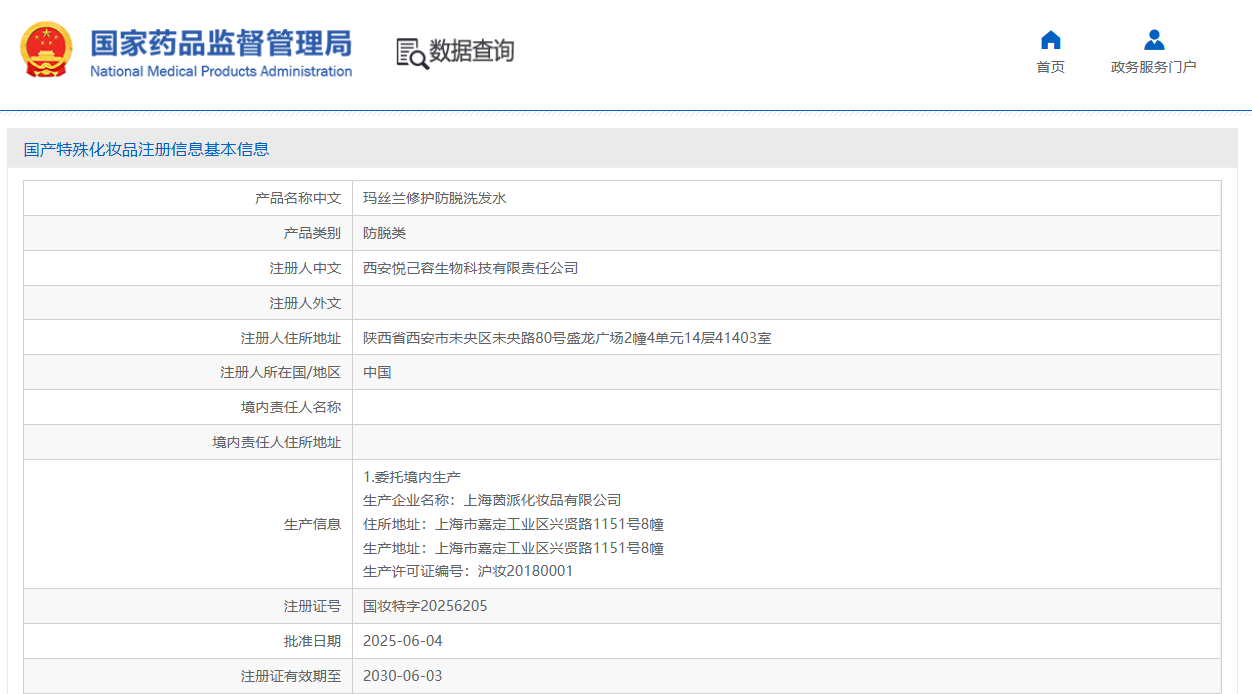Click the approval date 2025-06-04
1252x694 pixels.
(402, 641)
